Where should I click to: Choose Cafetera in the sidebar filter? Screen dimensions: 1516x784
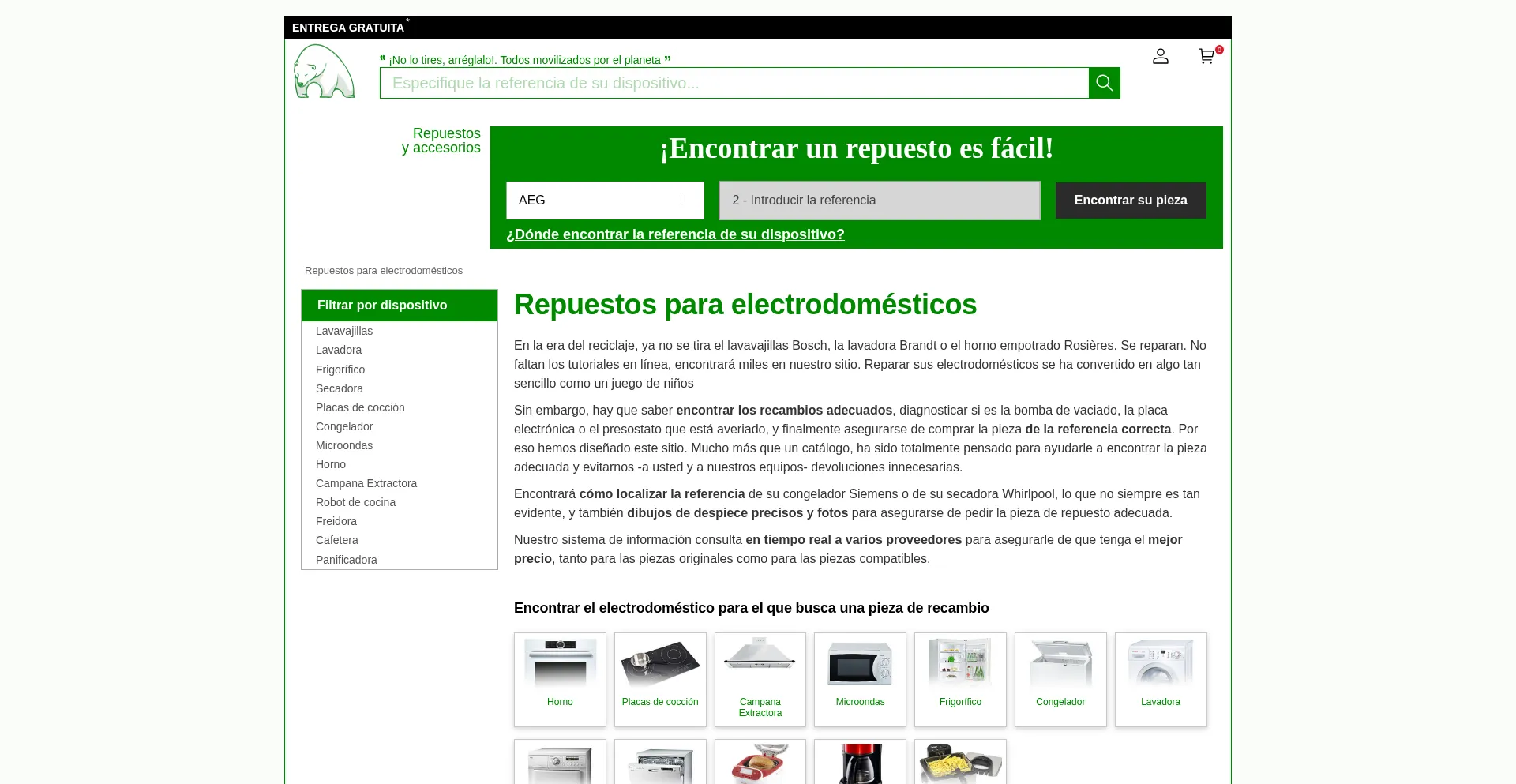(337, 540)
